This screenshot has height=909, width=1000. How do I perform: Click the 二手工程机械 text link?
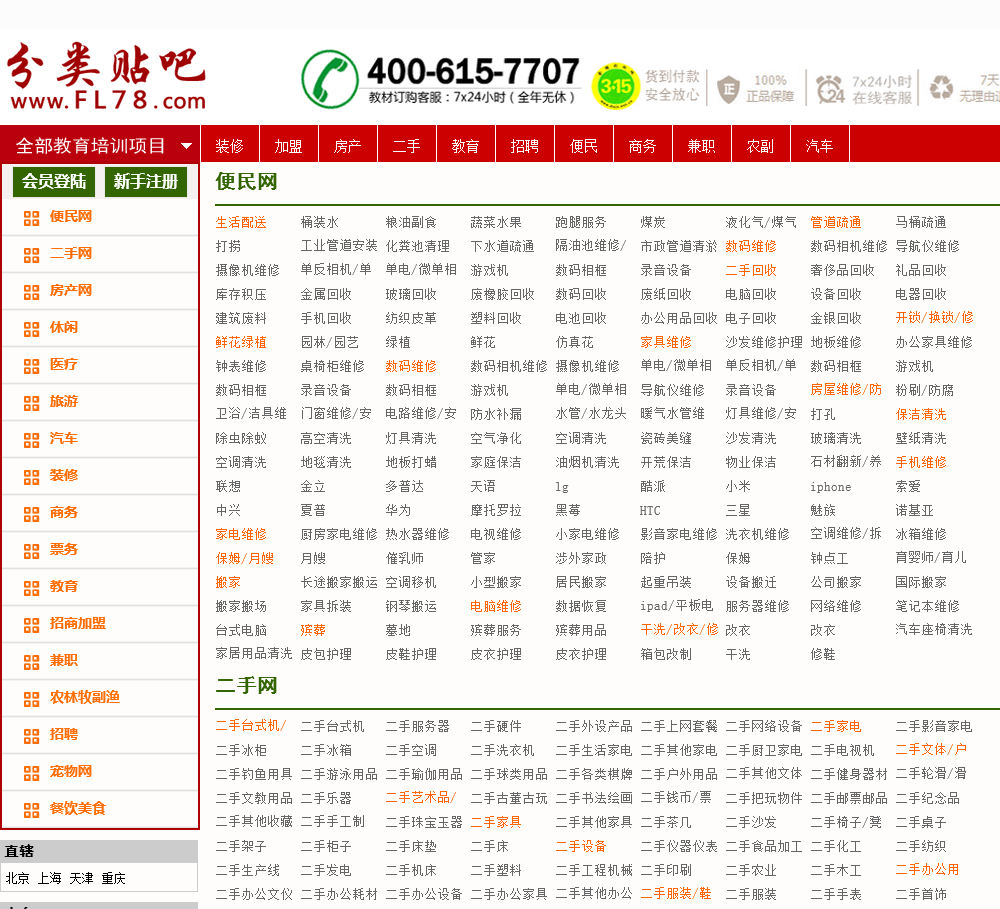(x=594, y=870)
